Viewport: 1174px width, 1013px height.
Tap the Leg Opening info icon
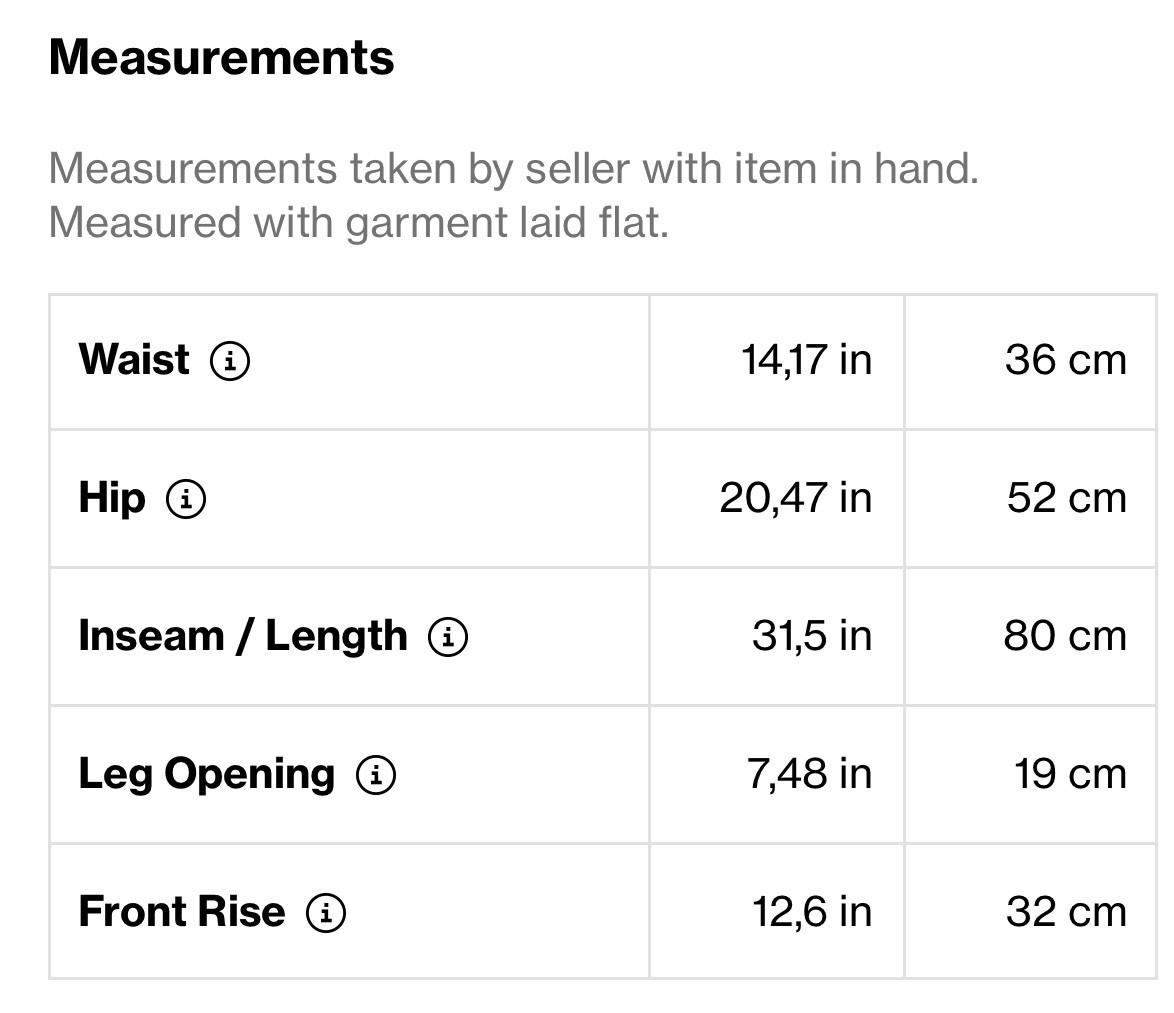click(376, 774)
